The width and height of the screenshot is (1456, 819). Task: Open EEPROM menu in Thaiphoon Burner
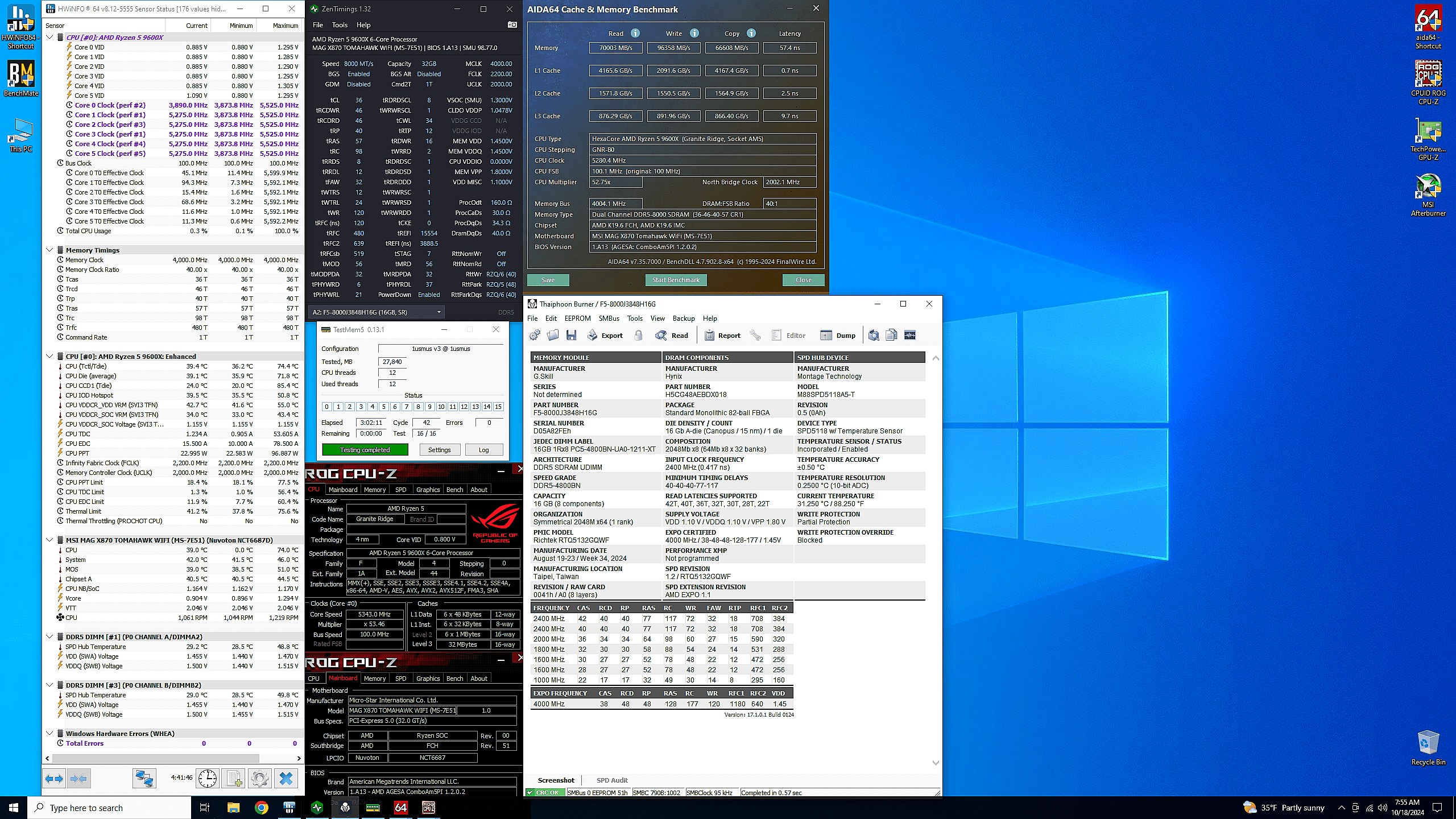577,318
